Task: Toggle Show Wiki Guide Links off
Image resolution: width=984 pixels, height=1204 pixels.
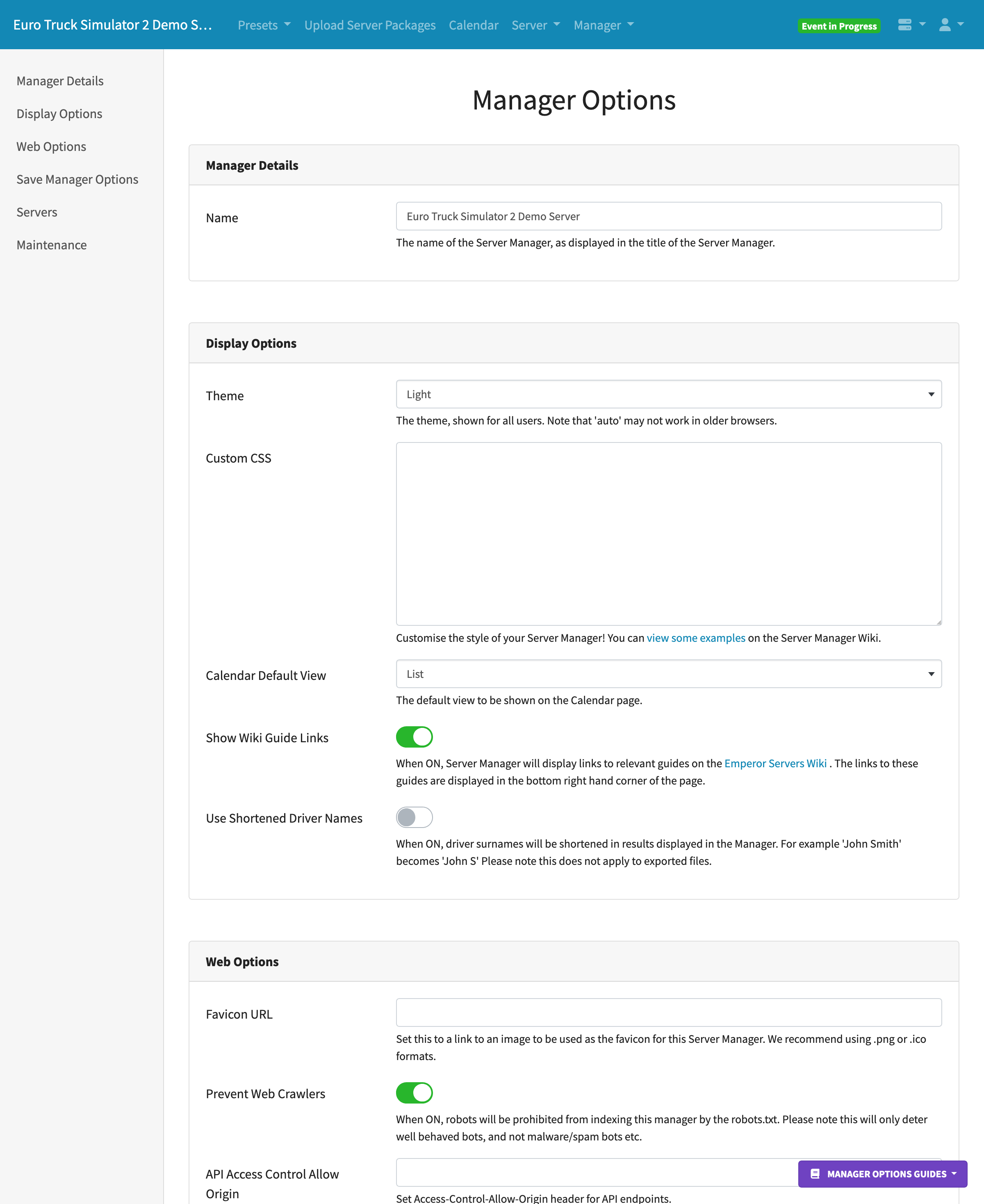Action: point(414,737)
